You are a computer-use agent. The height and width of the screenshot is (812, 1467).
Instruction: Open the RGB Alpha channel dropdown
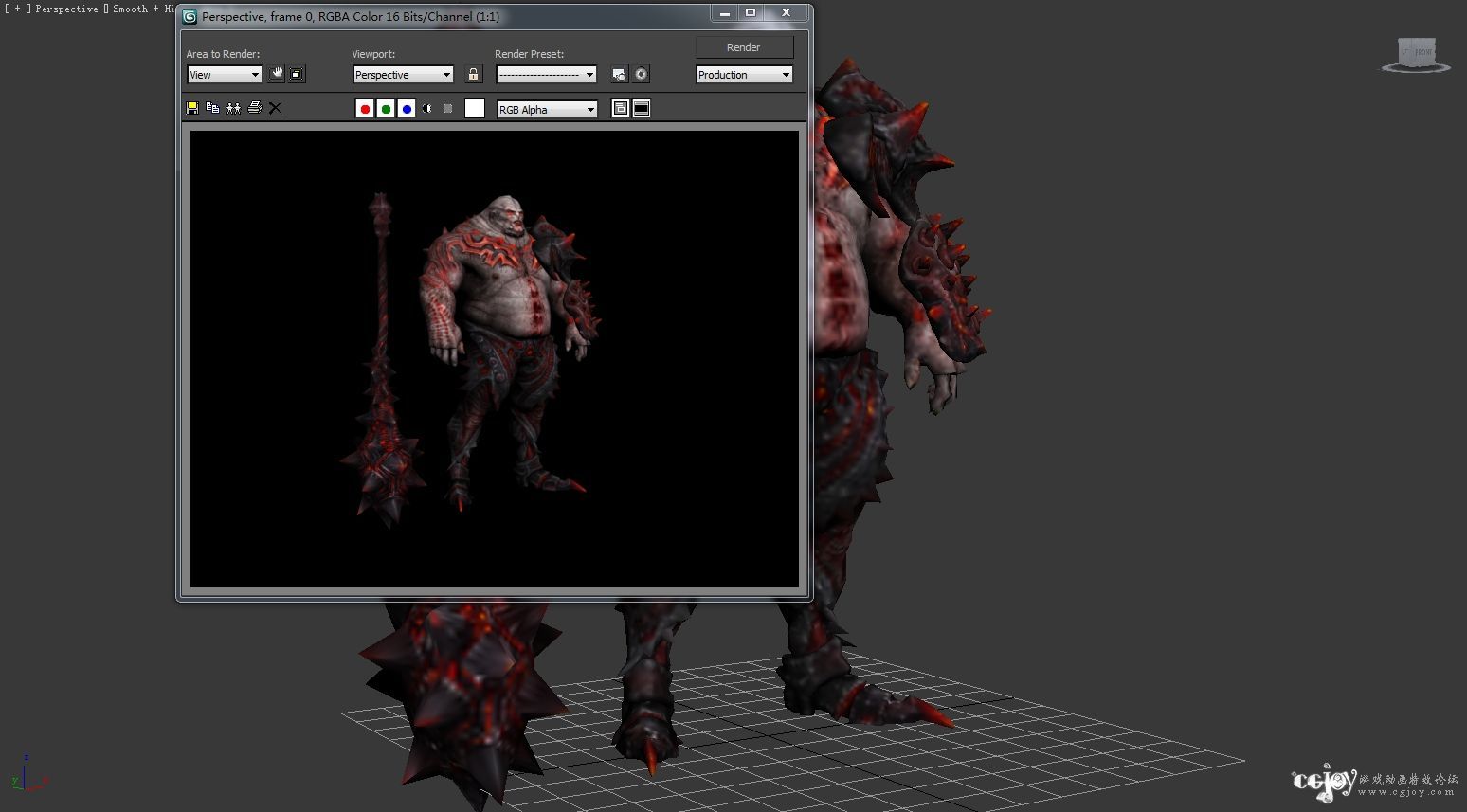(547, 110)
